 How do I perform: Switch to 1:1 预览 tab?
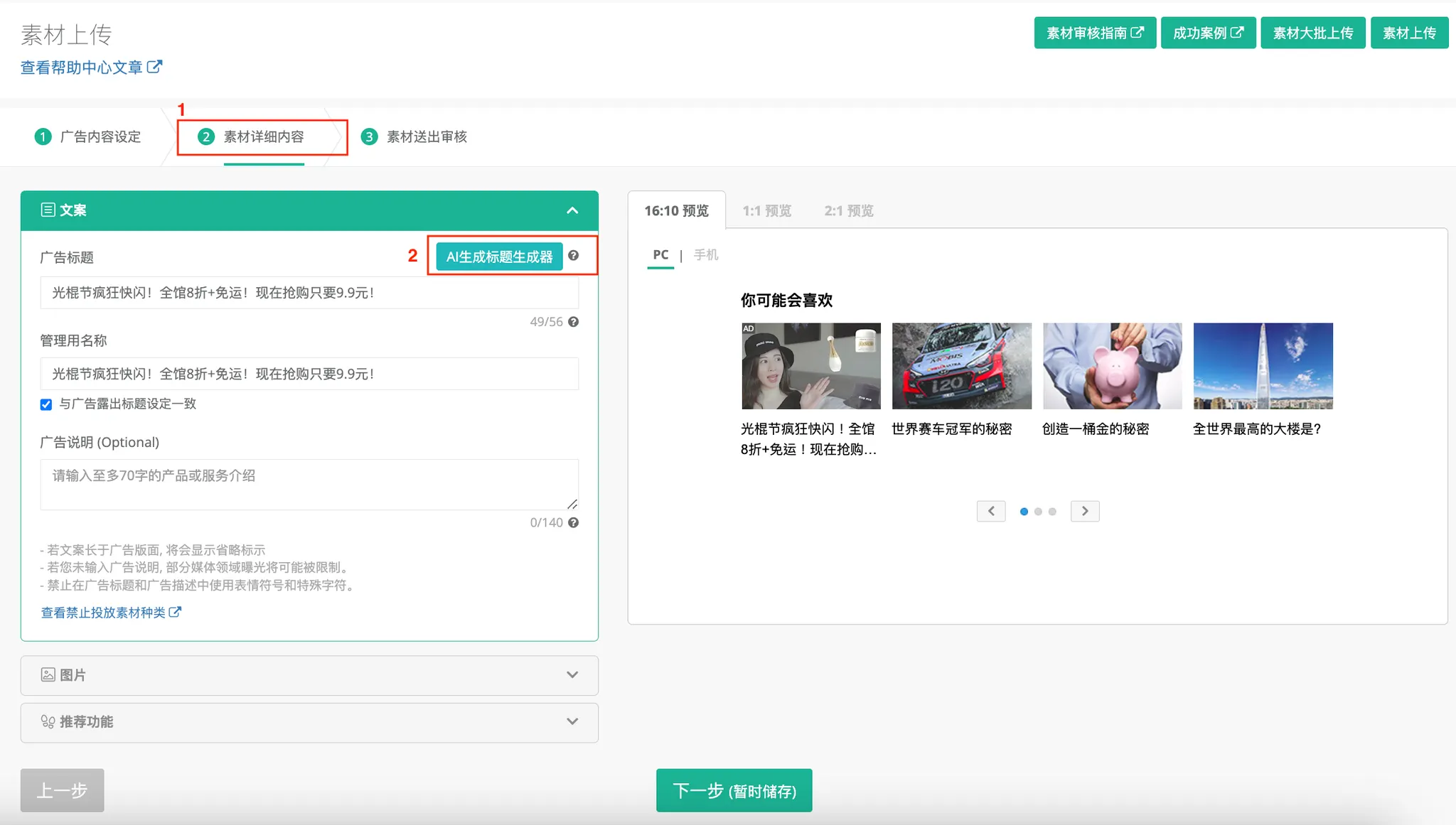click(766, 211)
